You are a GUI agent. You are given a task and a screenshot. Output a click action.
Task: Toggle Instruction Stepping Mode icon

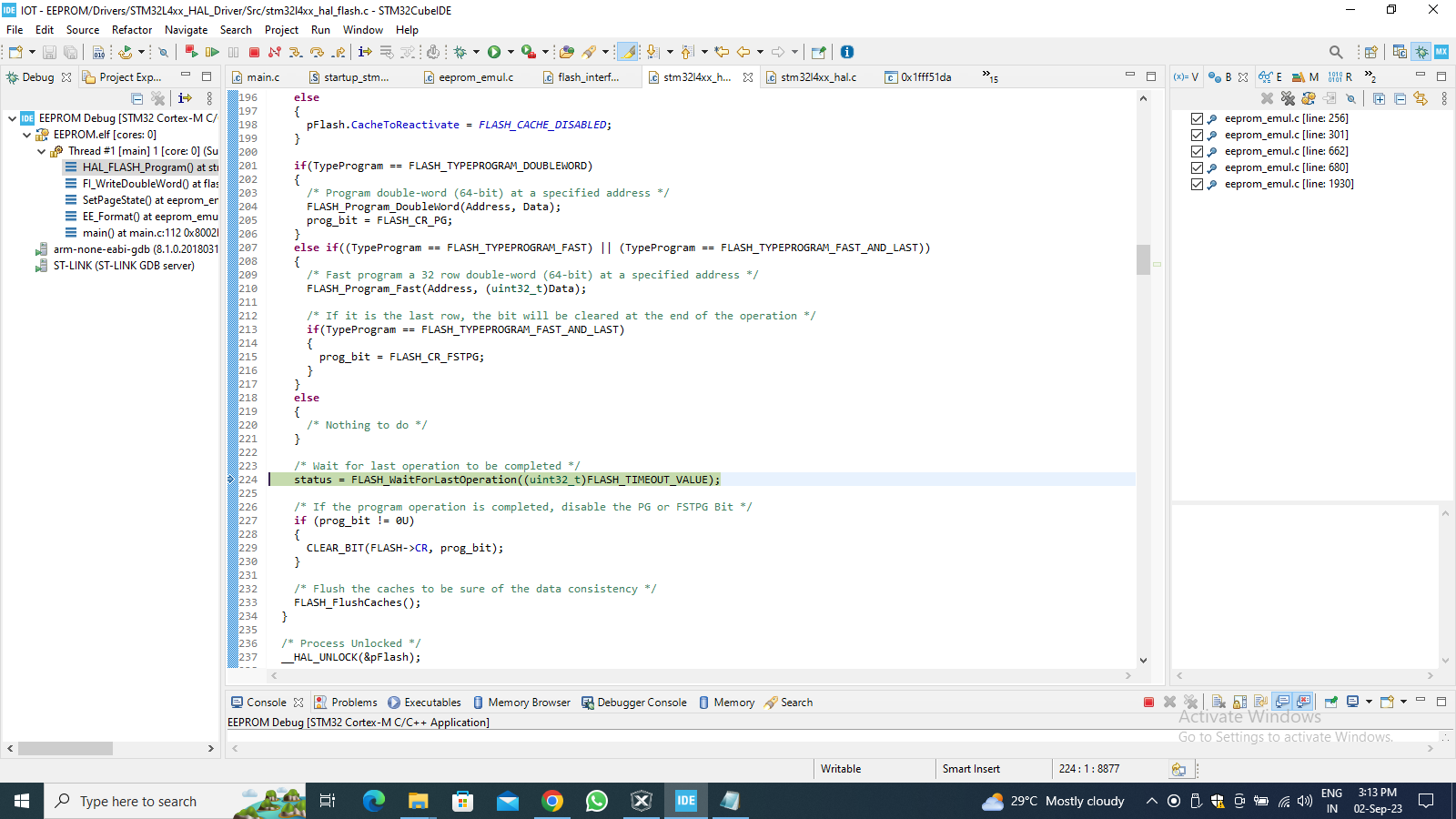[x=365, y=52]
